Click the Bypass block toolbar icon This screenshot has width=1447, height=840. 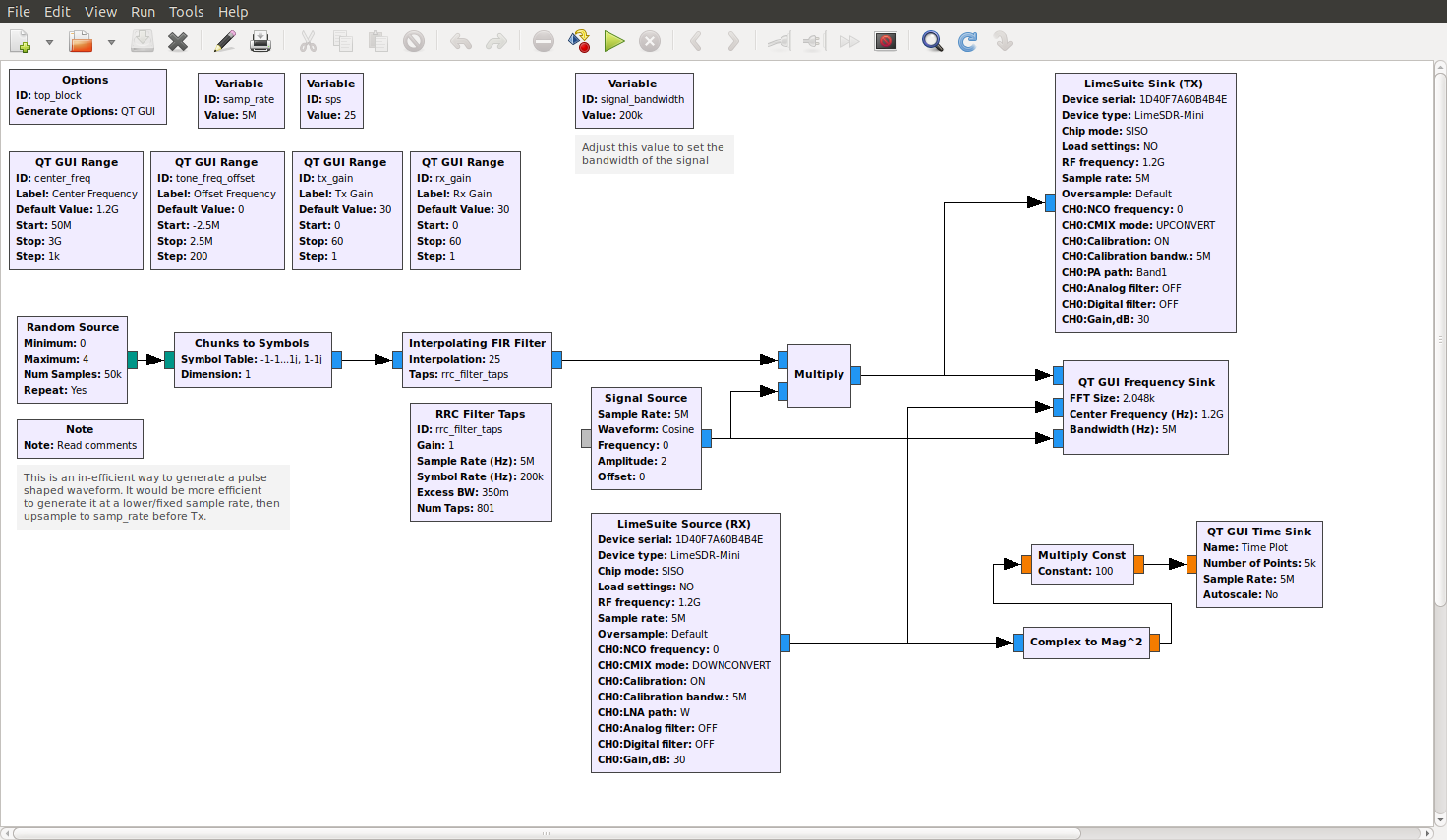[x=850, y=41]
